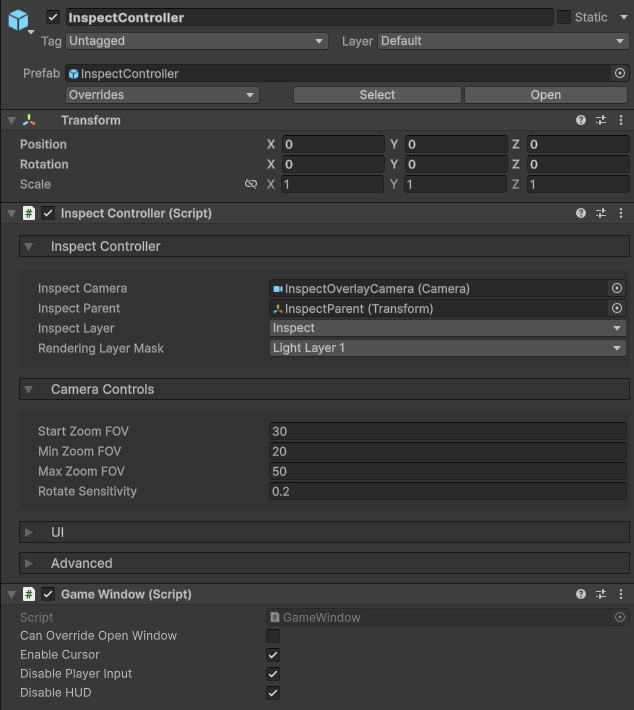The height and width of the screenshot is (710, 634).
Task: Click the prefab Open button
Action: 545,95
